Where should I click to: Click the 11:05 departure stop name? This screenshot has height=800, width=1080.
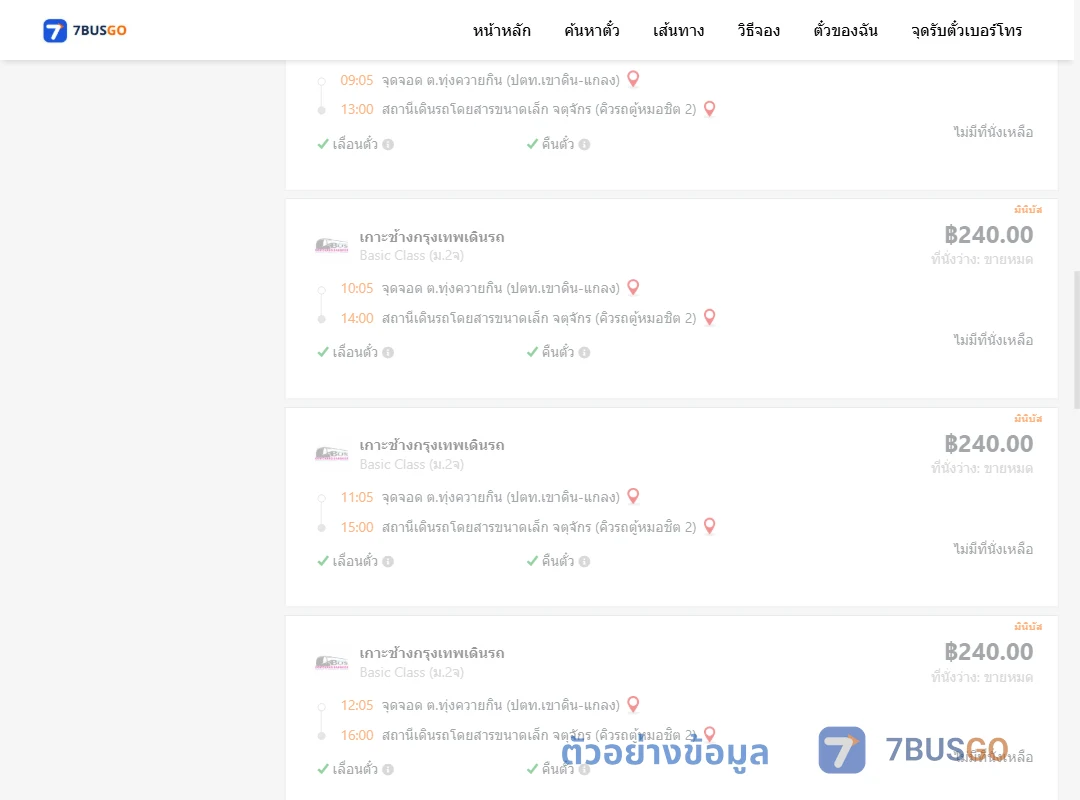[501, 497]
